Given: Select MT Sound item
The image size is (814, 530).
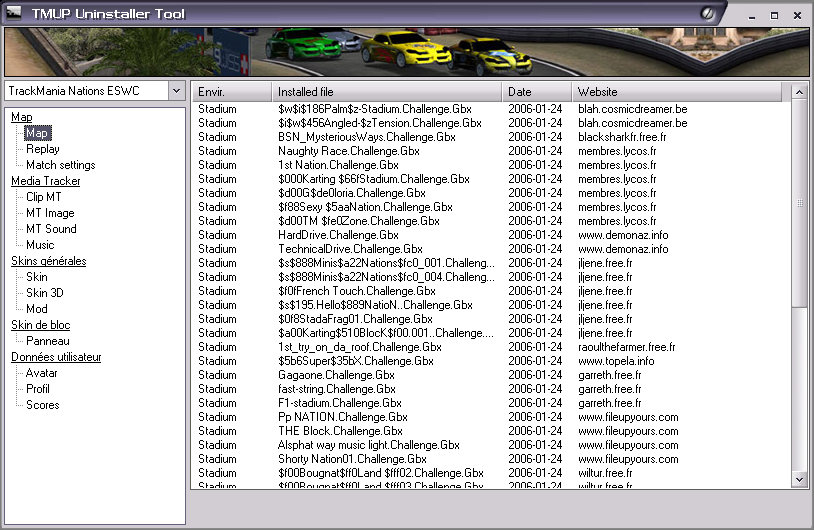Looking at the screenshot, I should pyautogui.click(x=51, y=229).
